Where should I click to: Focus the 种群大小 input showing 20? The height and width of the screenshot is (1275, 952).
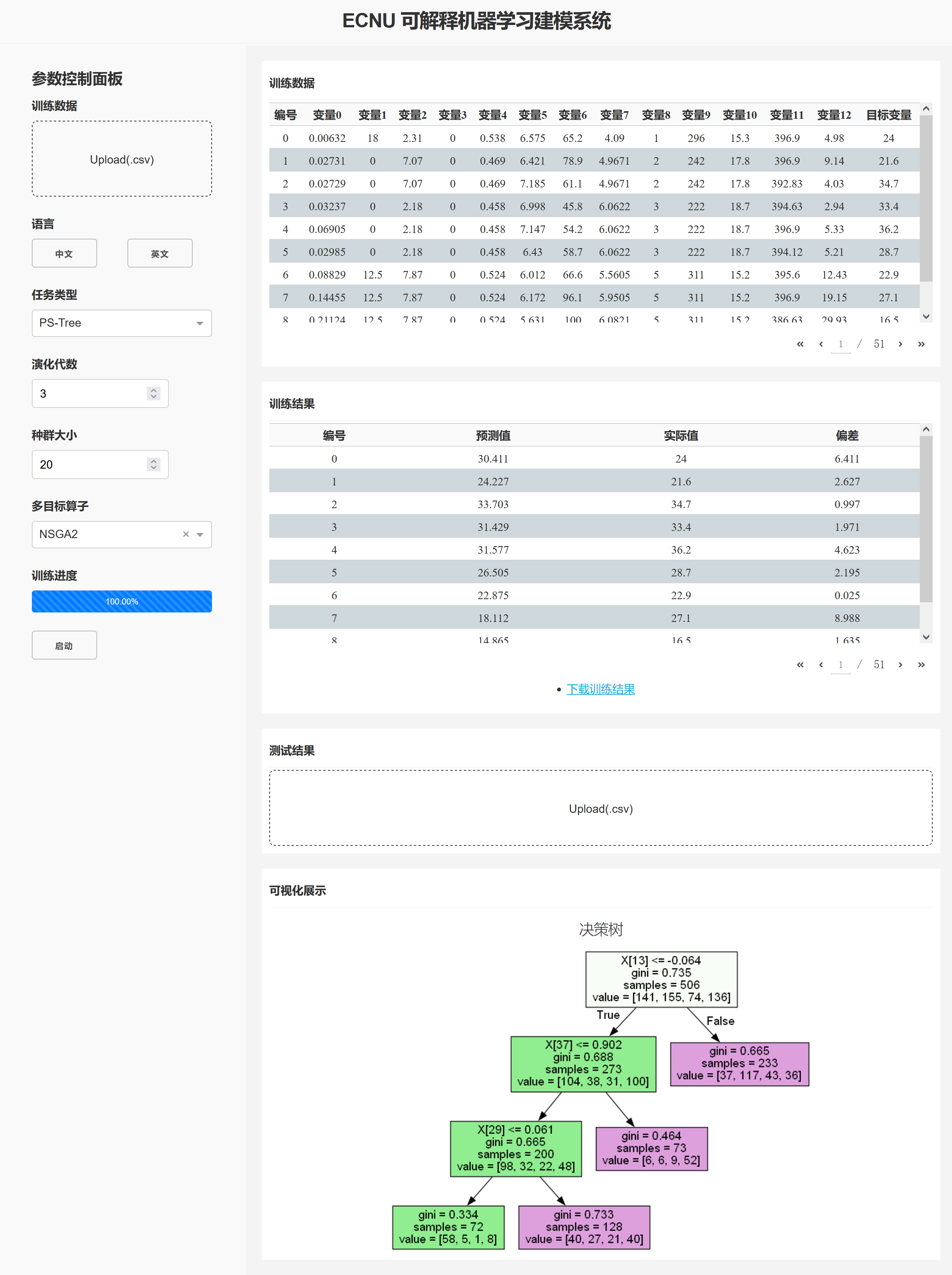coord(100,464)
